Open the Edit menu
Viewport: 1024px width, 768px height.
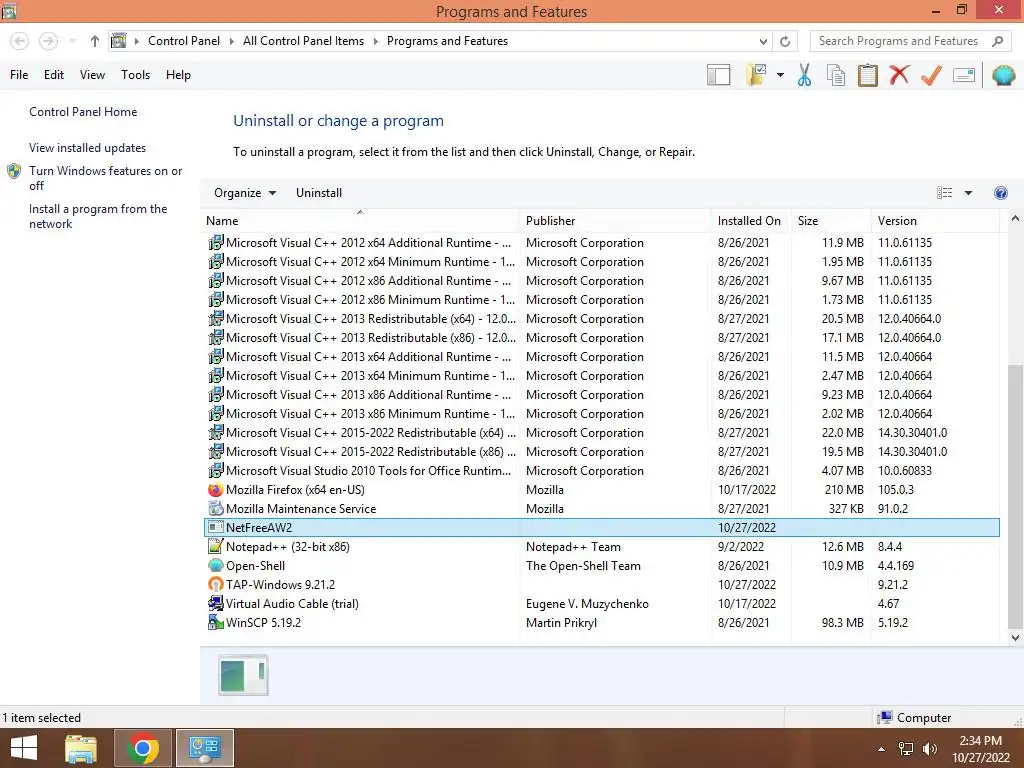tap(54, 75)
